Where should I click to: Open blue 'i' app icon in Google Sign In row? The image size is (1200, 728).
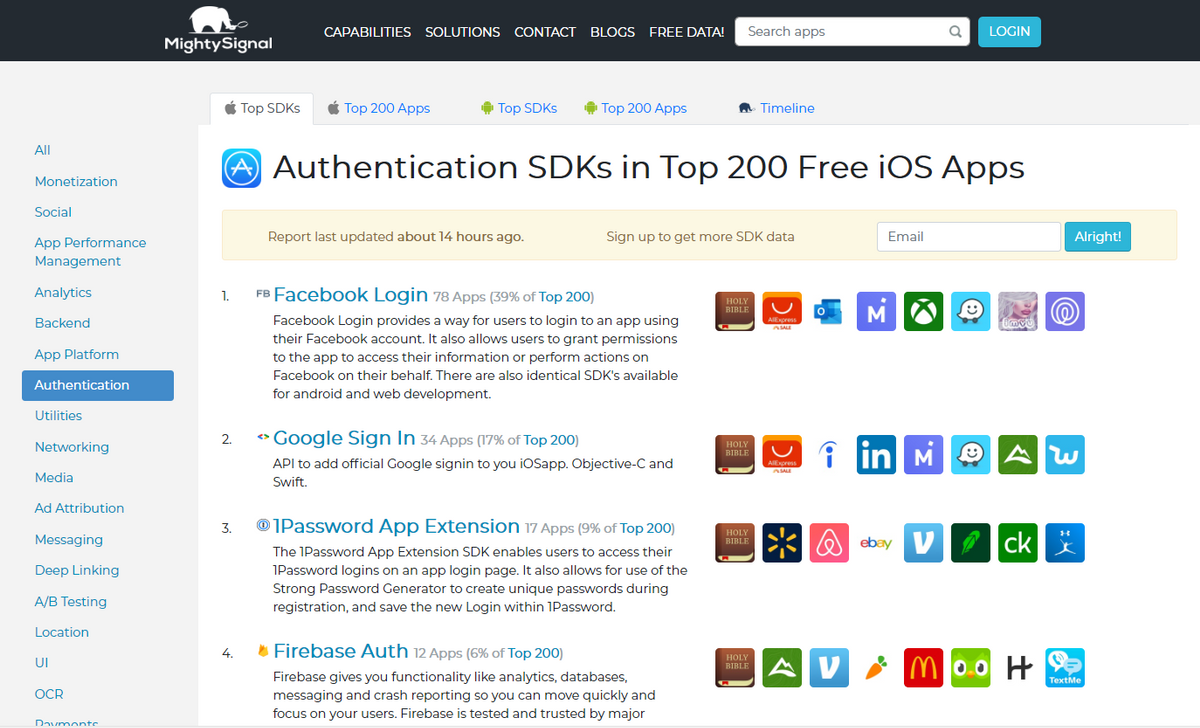[829, 455]
